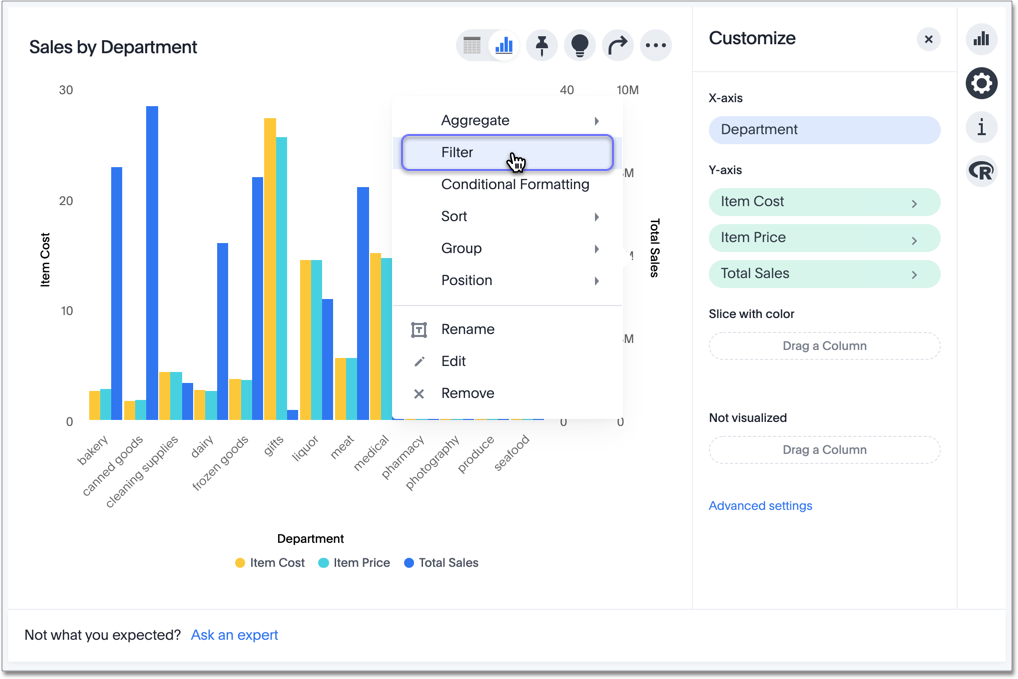Open R analysis icon in sidebar
The image size is (1018, 679).
pos(981,171)
